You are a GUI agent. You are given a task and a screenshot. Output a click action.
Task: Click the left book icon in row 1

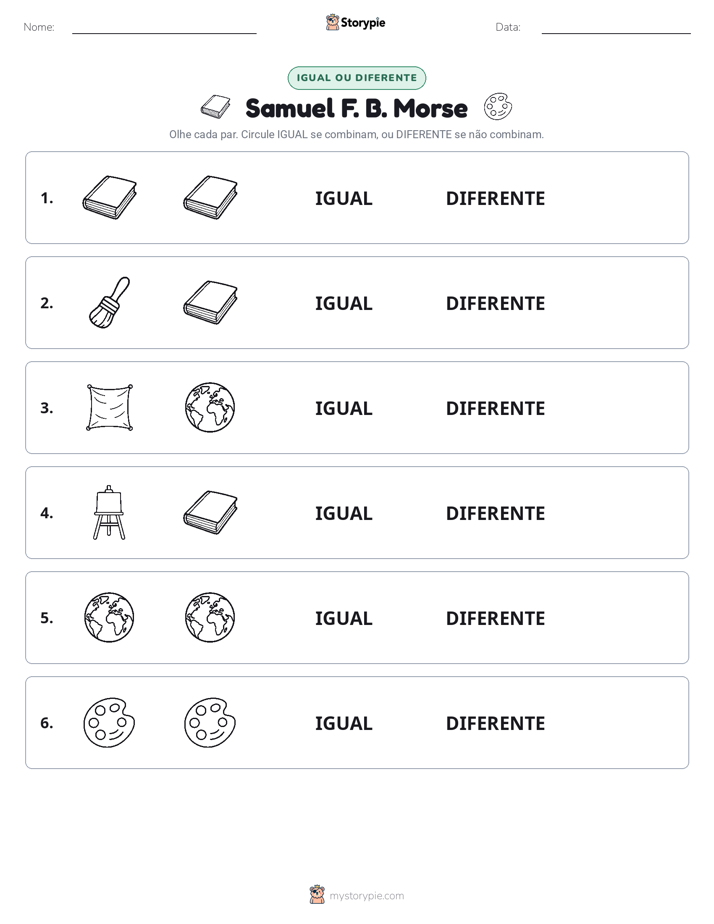[110, 197]
